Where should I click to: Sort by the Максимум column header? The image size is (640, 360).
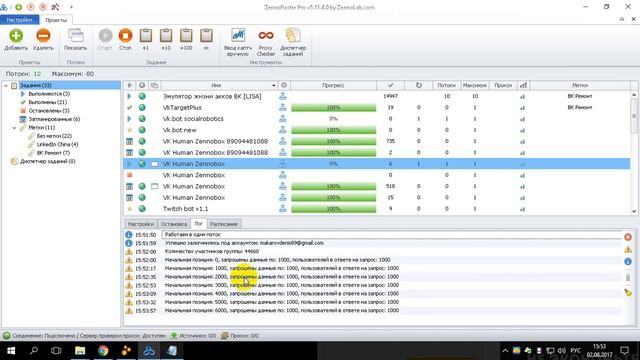coord(474,85)
